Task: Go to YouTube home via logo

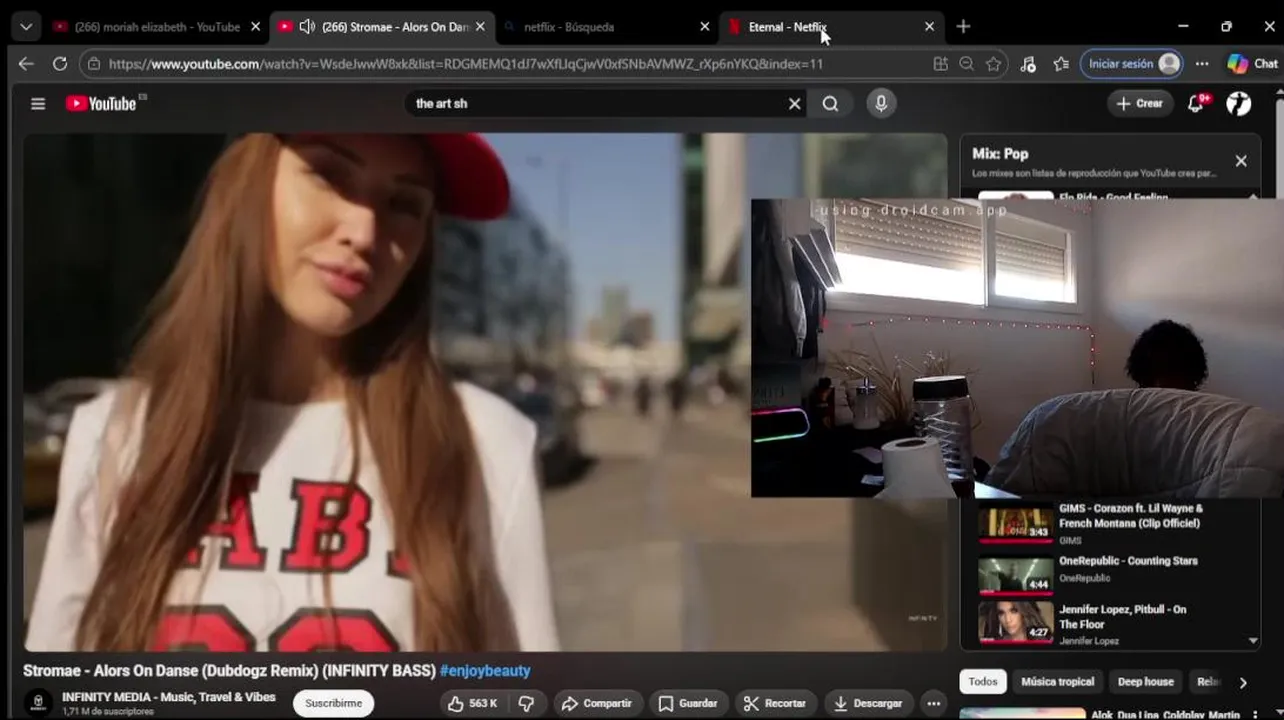Action: (101, 103)
